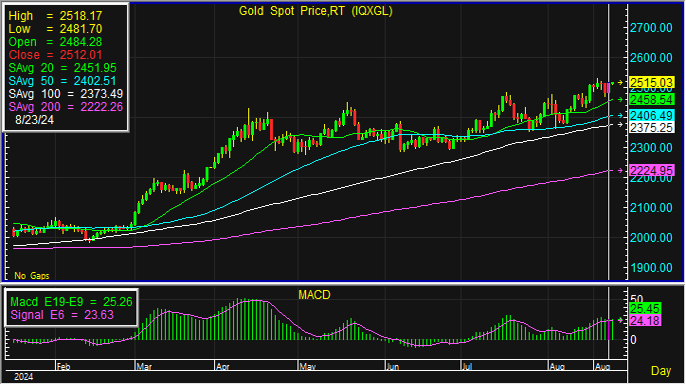Select the SAvg 20 = 2451.95 line
The height and width of the screenshot is (385, 686).
62,68
